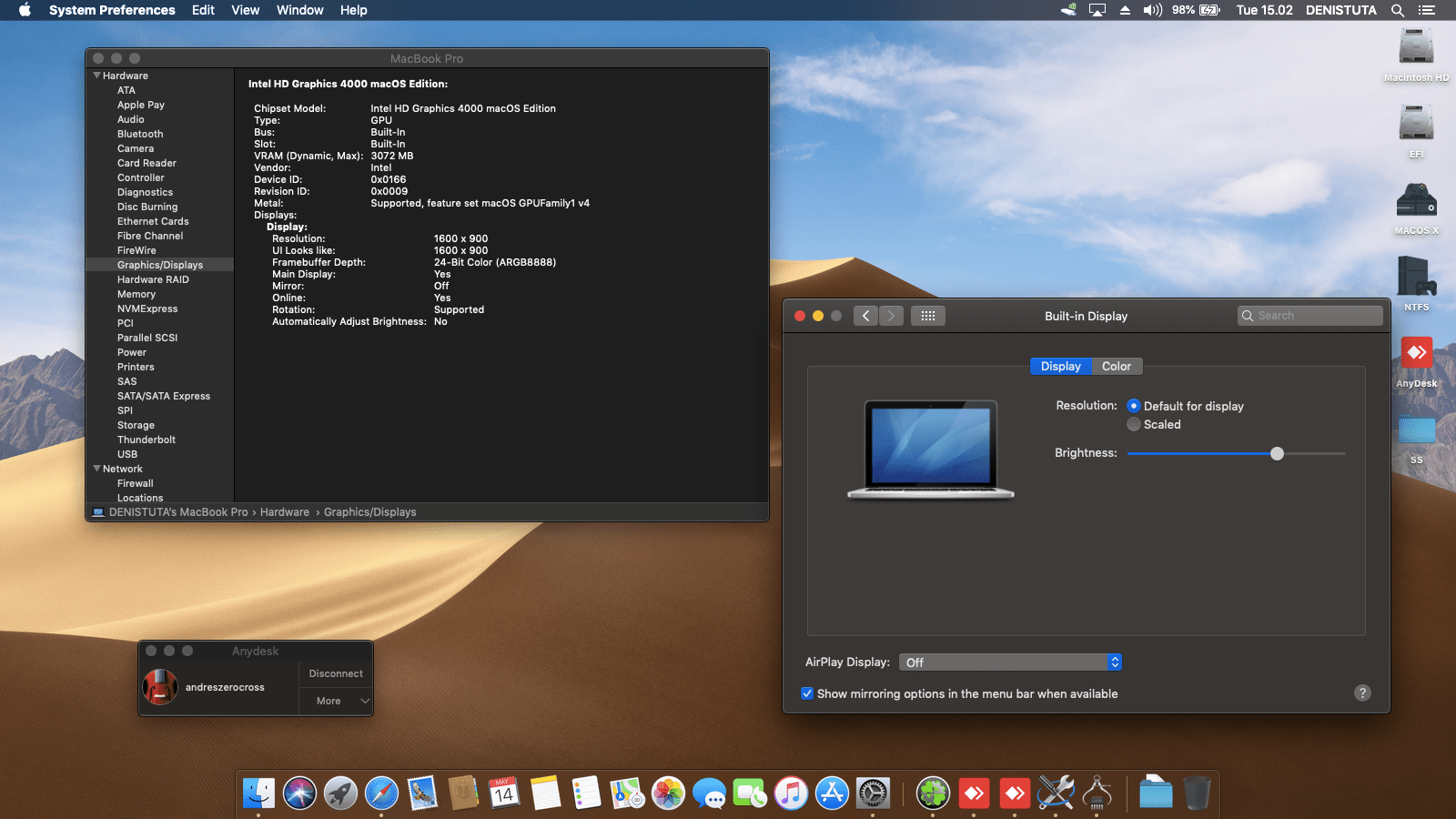Open the Edit menu

coord(203,10)
